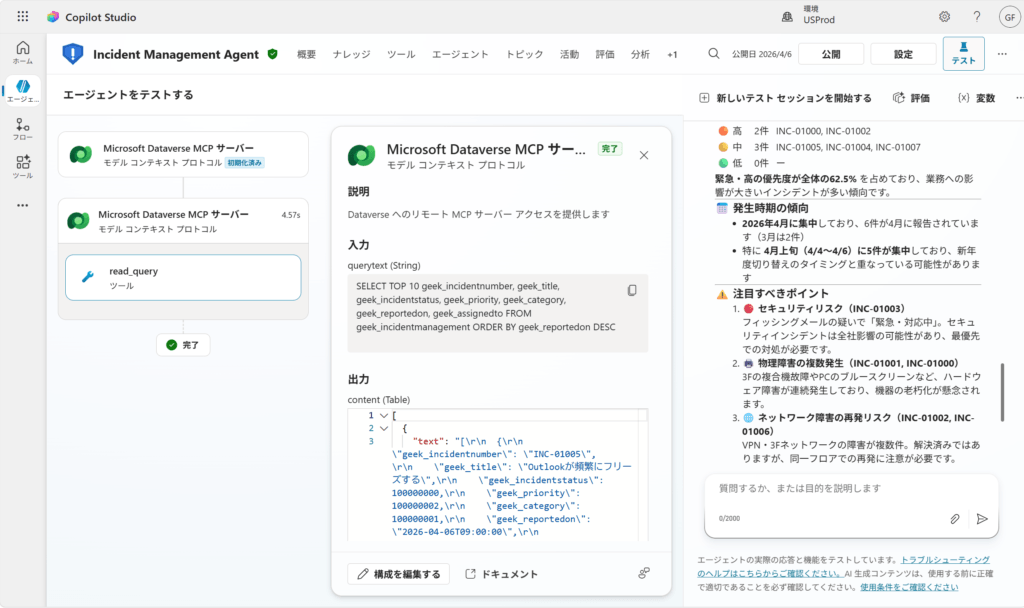This screenshot has width=1024, height=608.
Task: Click the 構成を編集する button
Action: [x=398, y=574]
